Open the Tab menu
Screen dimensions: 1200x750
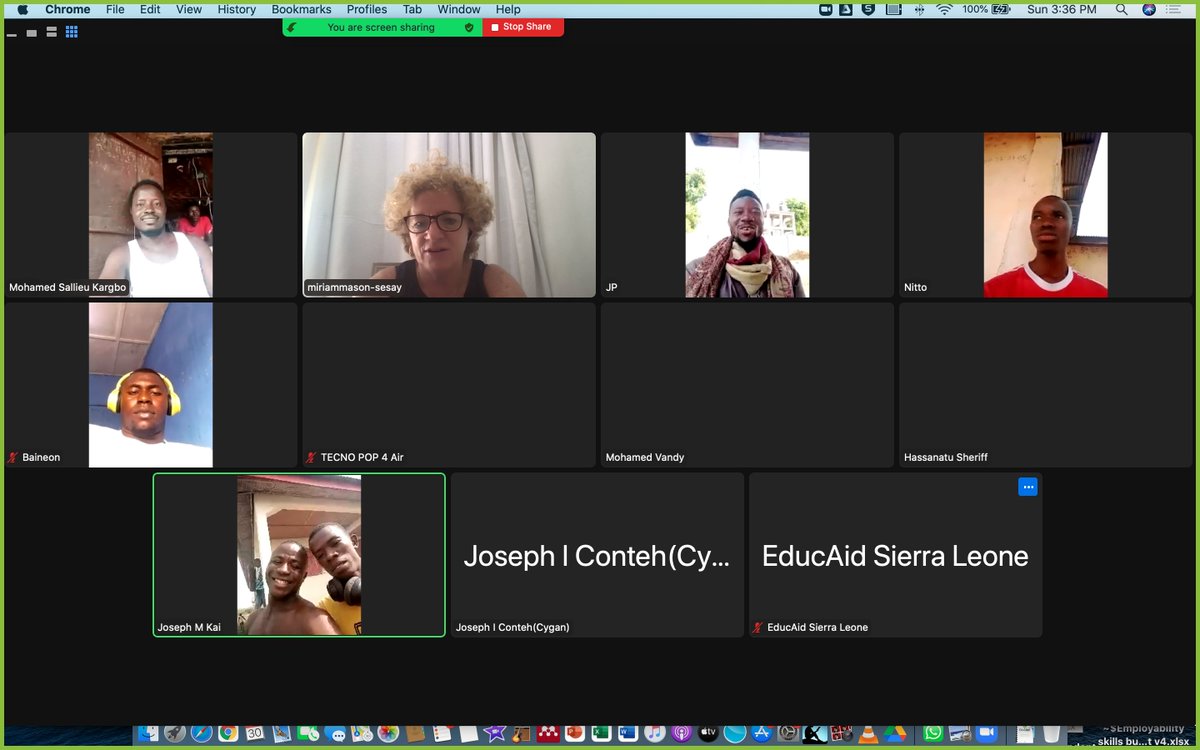point(412,9)
